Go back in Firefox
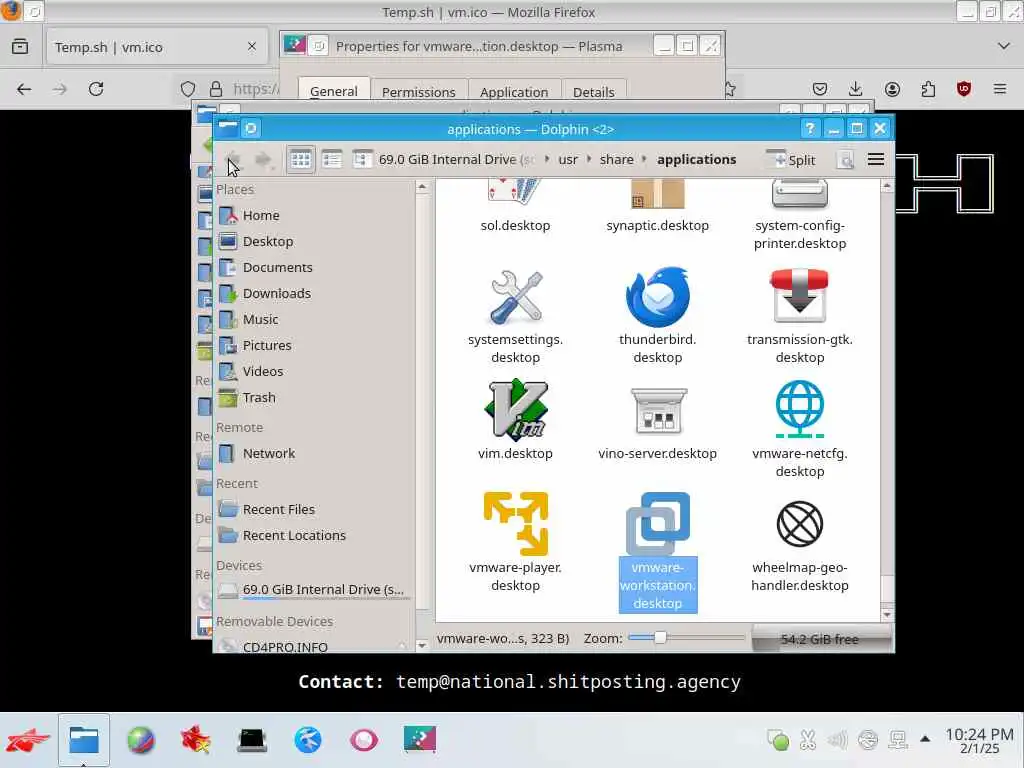 point(24,89)
